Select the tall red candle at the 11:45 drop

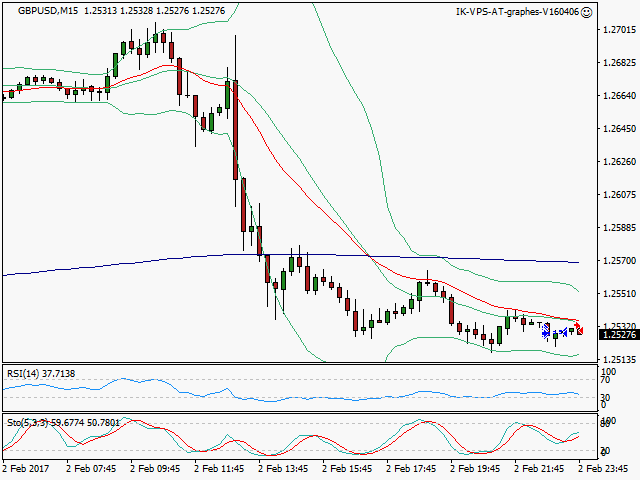coord(235,130)
